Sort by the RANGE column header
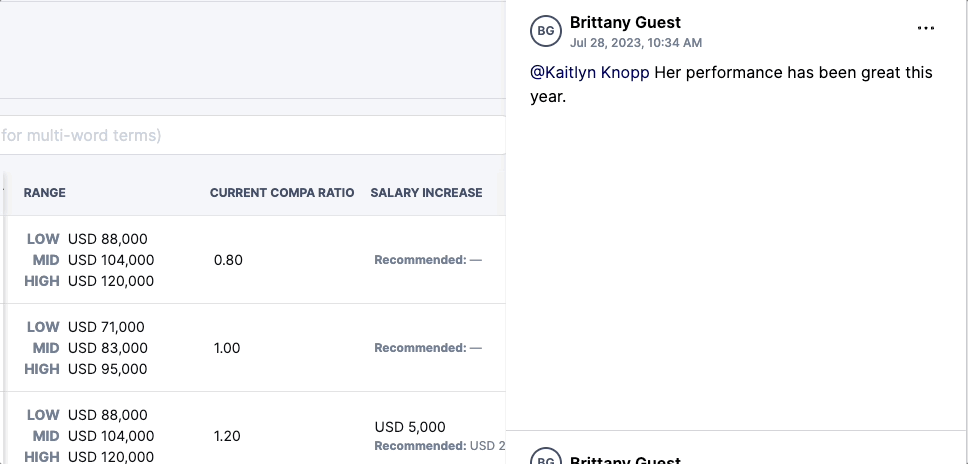Screen dimensions: 968x464 coord(44,193)
